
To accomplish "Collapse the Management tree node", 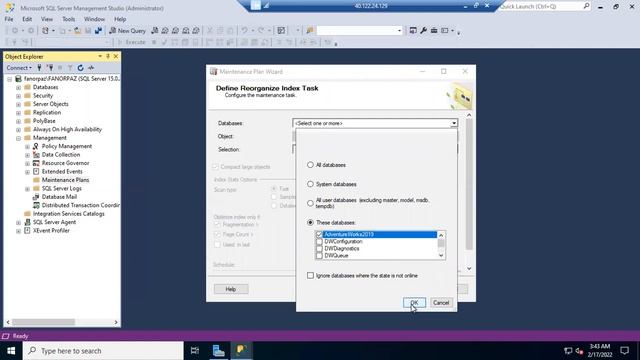I will point(18,138).
